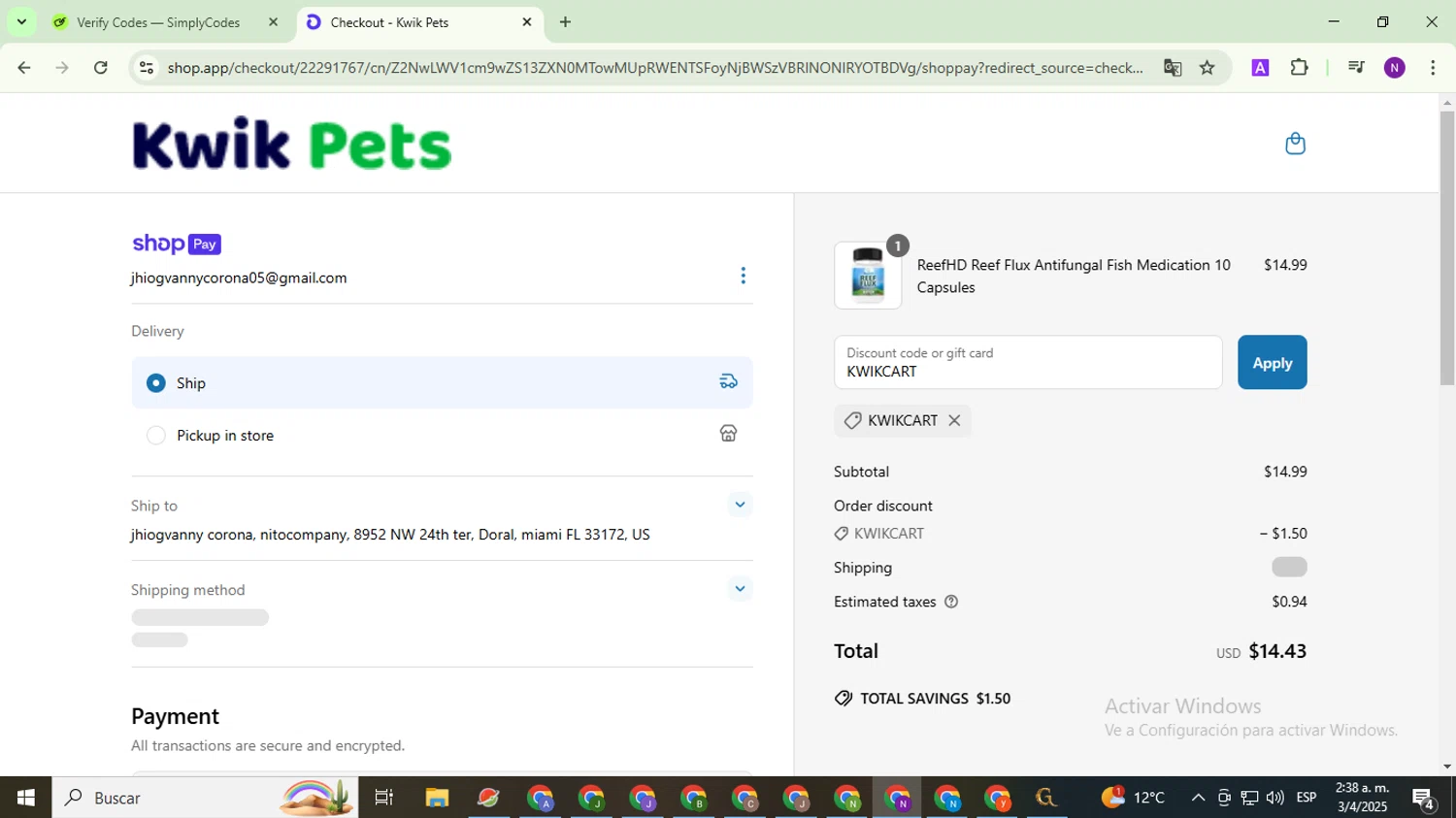Viewport: 1456px width, 818px height.
Task: Click the ReefHD Reef Flux product name
Action: pyautogui.click(x=1074, y=276)
